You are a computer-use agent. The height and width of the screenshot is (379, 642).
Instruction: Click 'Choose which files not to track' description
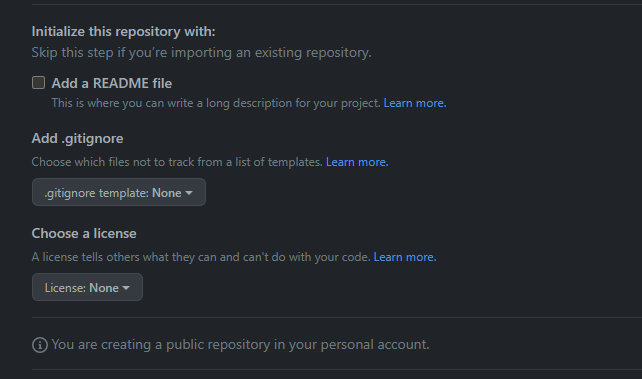click(177, 162)
